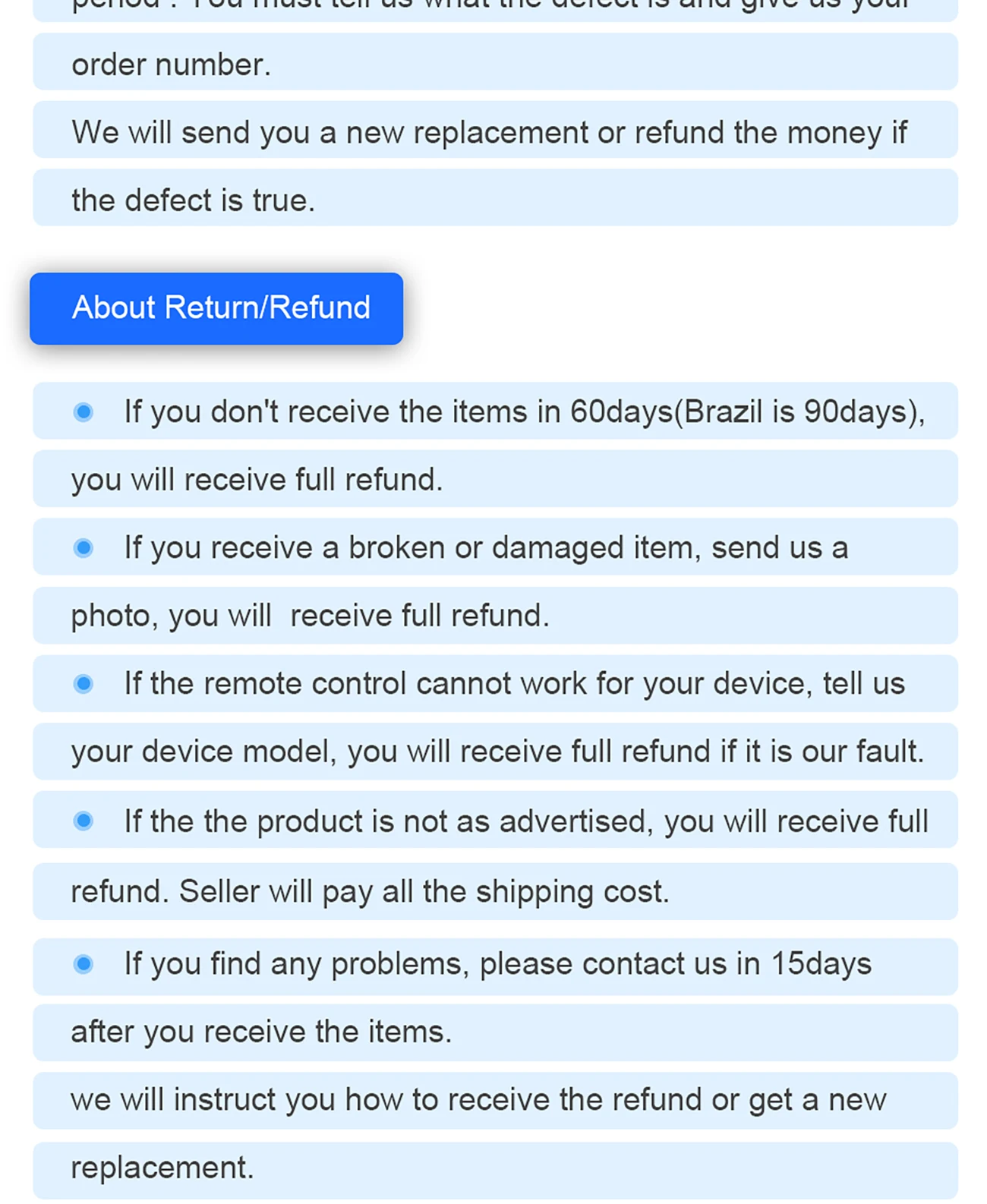Click the sentence mentioning Brazil is 90days
This screenshot has width=987, height=1204.
point(524,412)
